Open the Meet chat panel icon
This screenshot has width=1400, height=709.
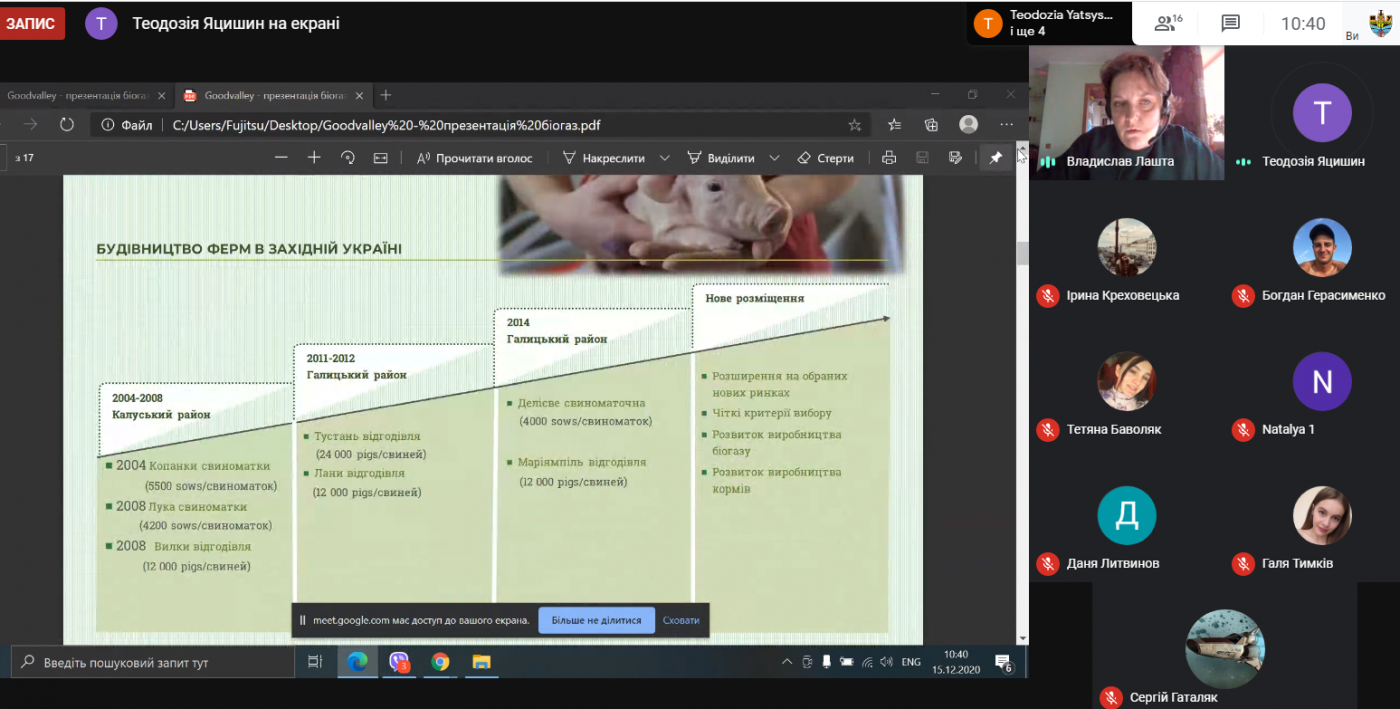(x=1230, y=24)
